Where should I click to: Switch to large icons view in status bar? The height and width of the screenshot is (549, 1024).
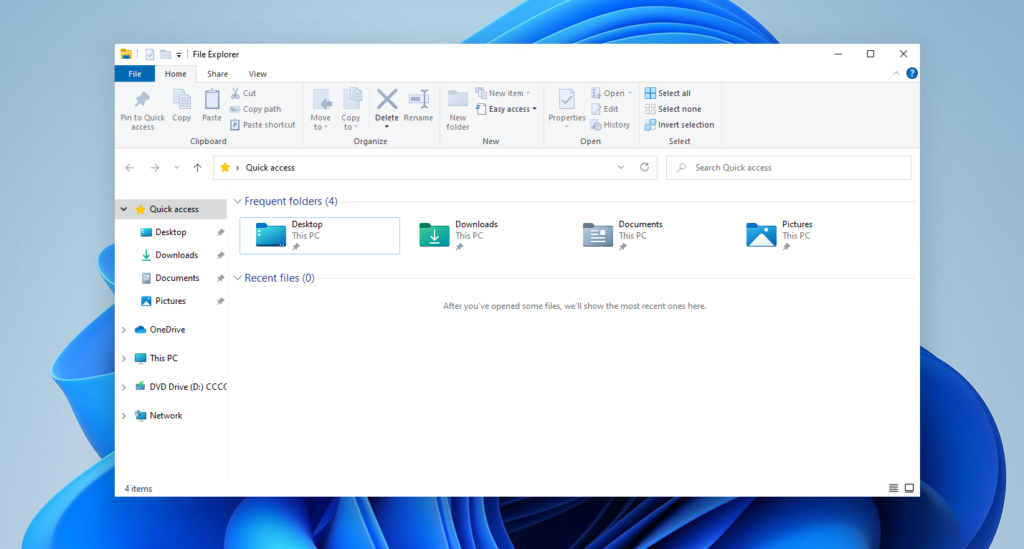point(909,488)
